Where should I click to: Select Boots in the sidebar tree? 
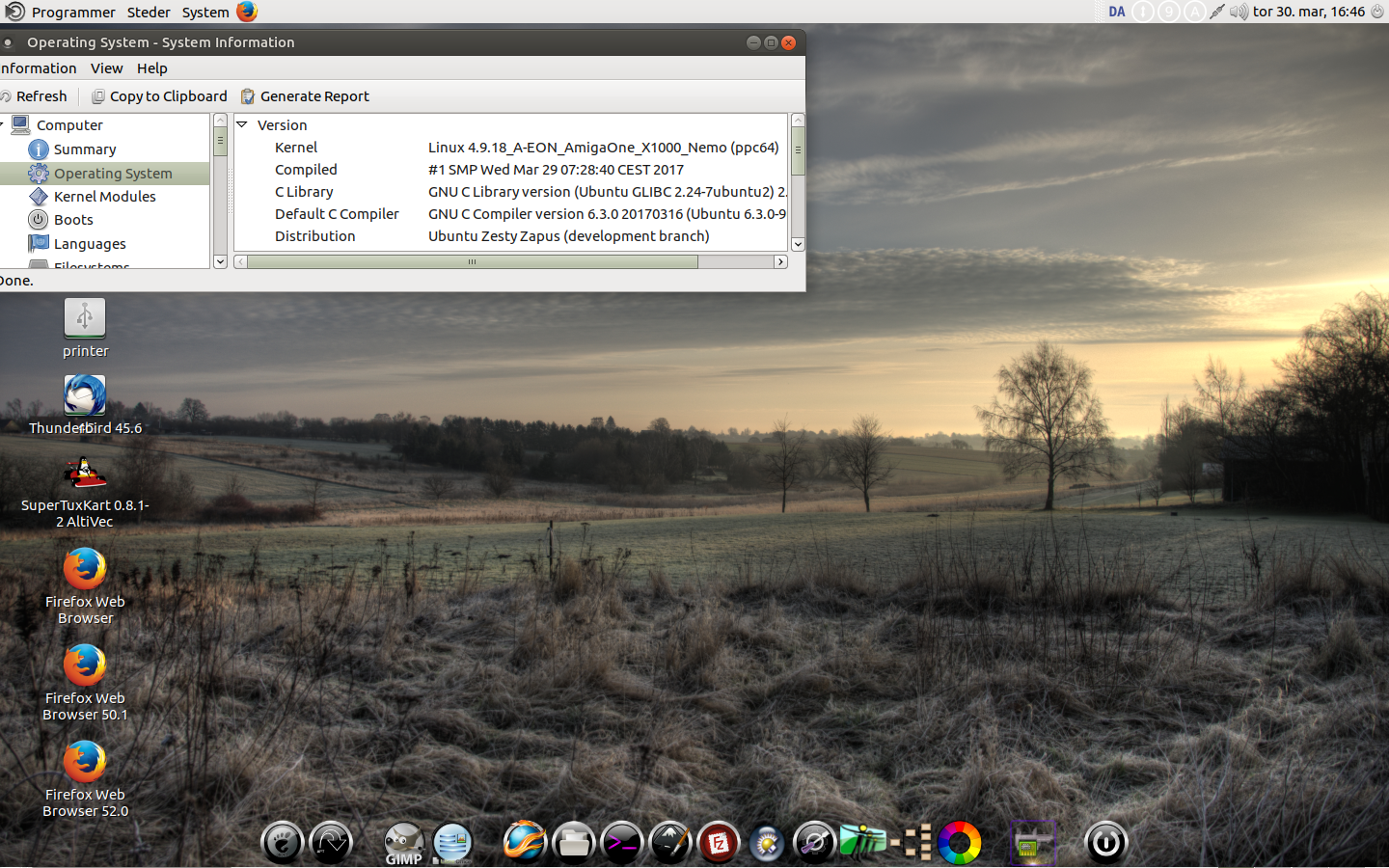click(73, 220)
